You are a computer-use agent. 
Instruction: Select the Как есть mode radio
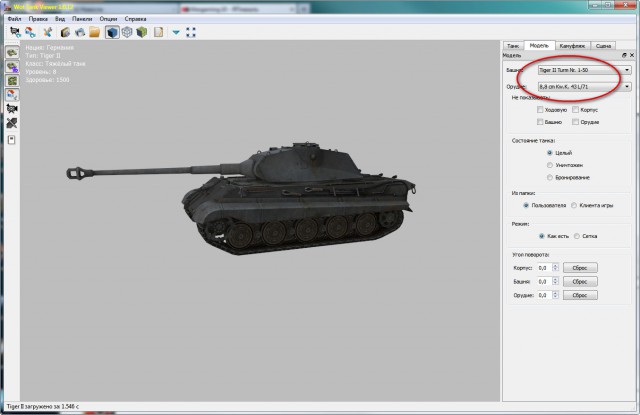542,236
